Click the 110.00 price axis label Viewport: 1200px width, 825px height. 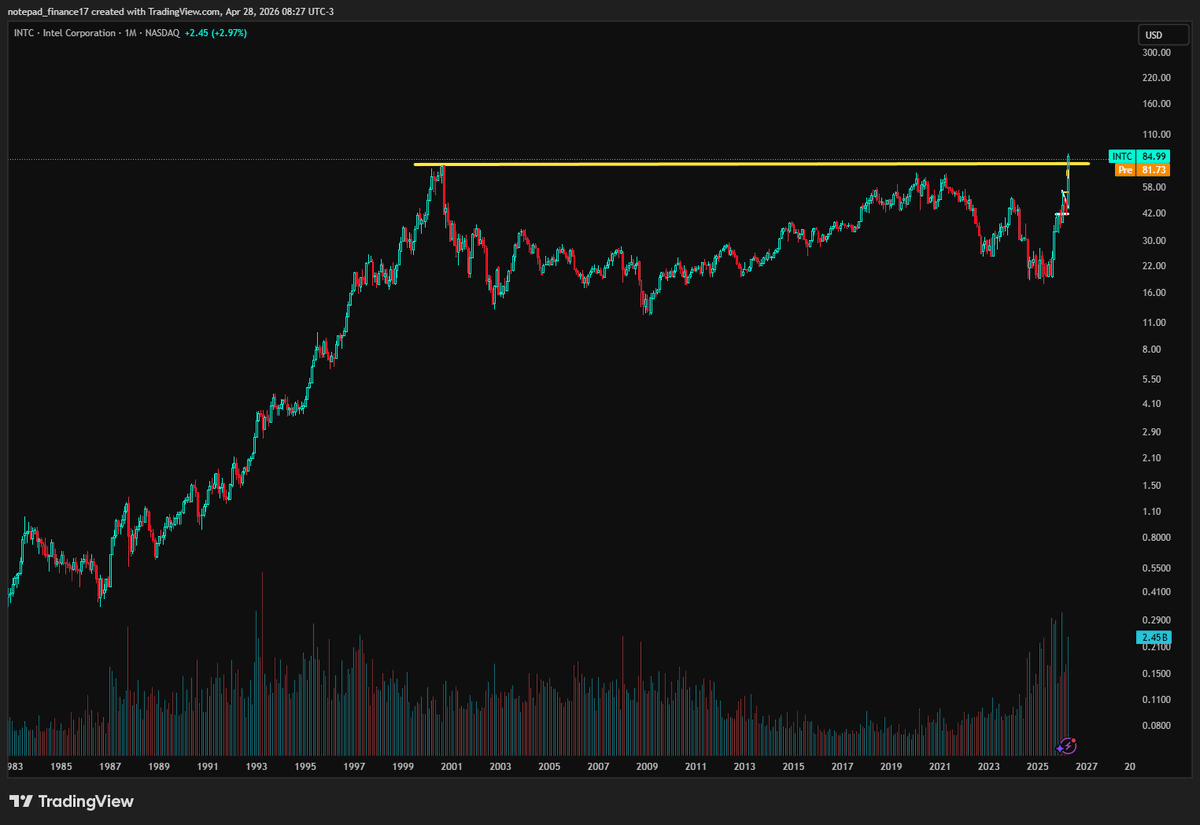[1156, 134]
